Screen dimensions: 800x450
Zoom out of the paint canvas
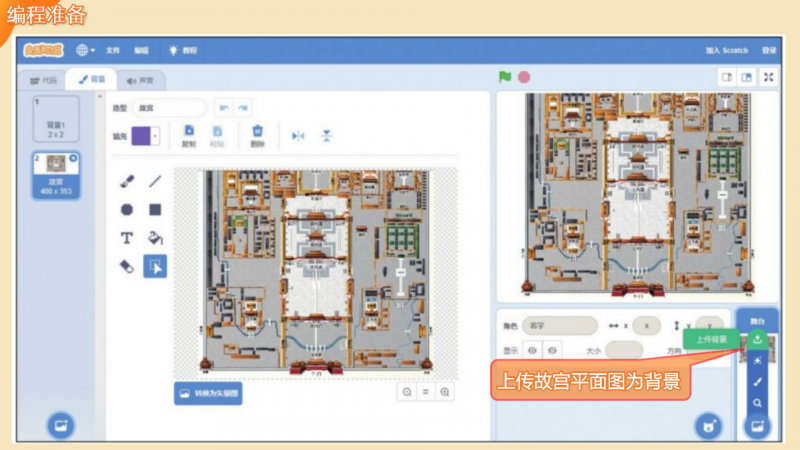click(x=407, y=392)
